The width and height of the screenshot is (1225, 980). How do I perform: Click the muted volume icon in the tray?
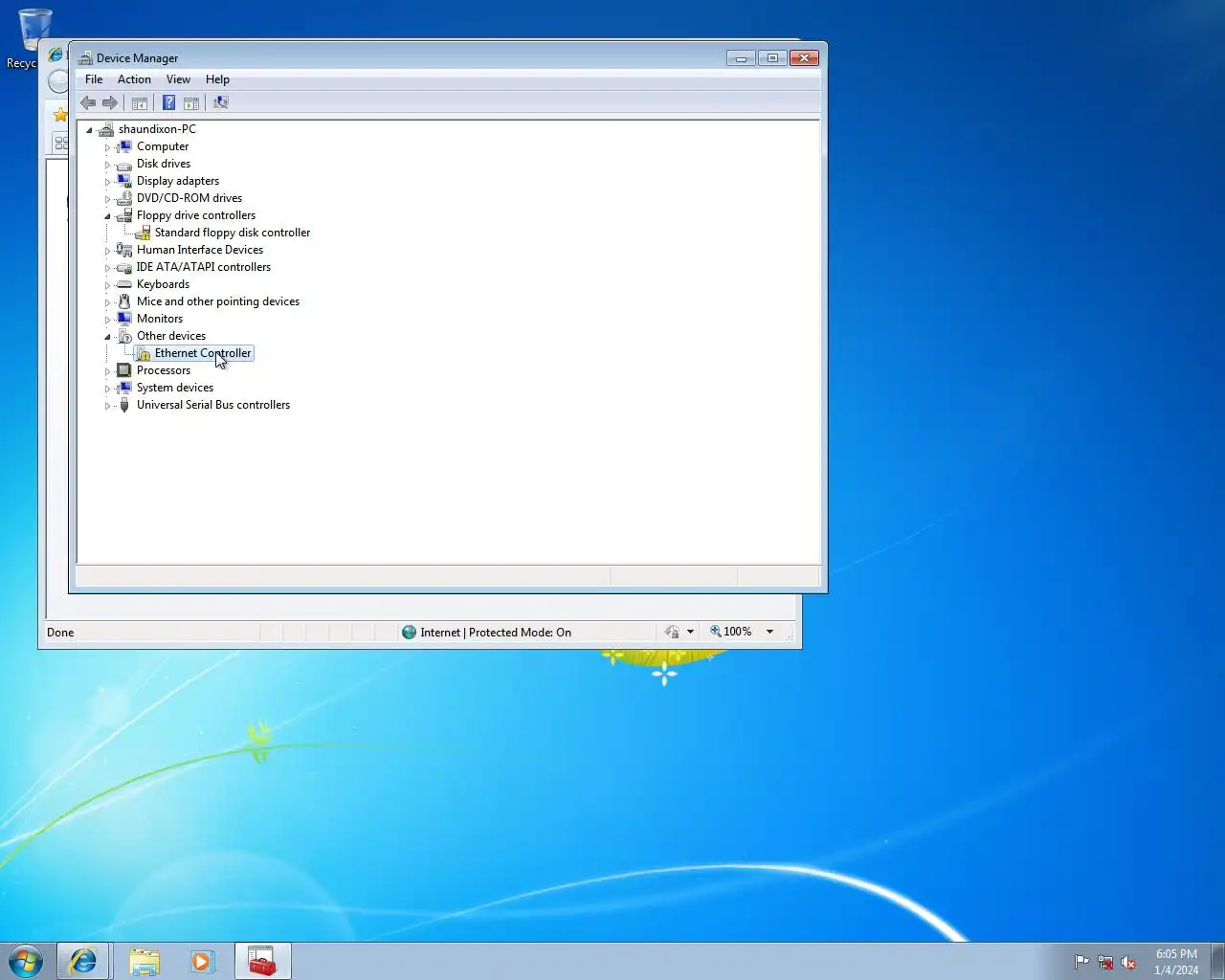click(1129, 962)
